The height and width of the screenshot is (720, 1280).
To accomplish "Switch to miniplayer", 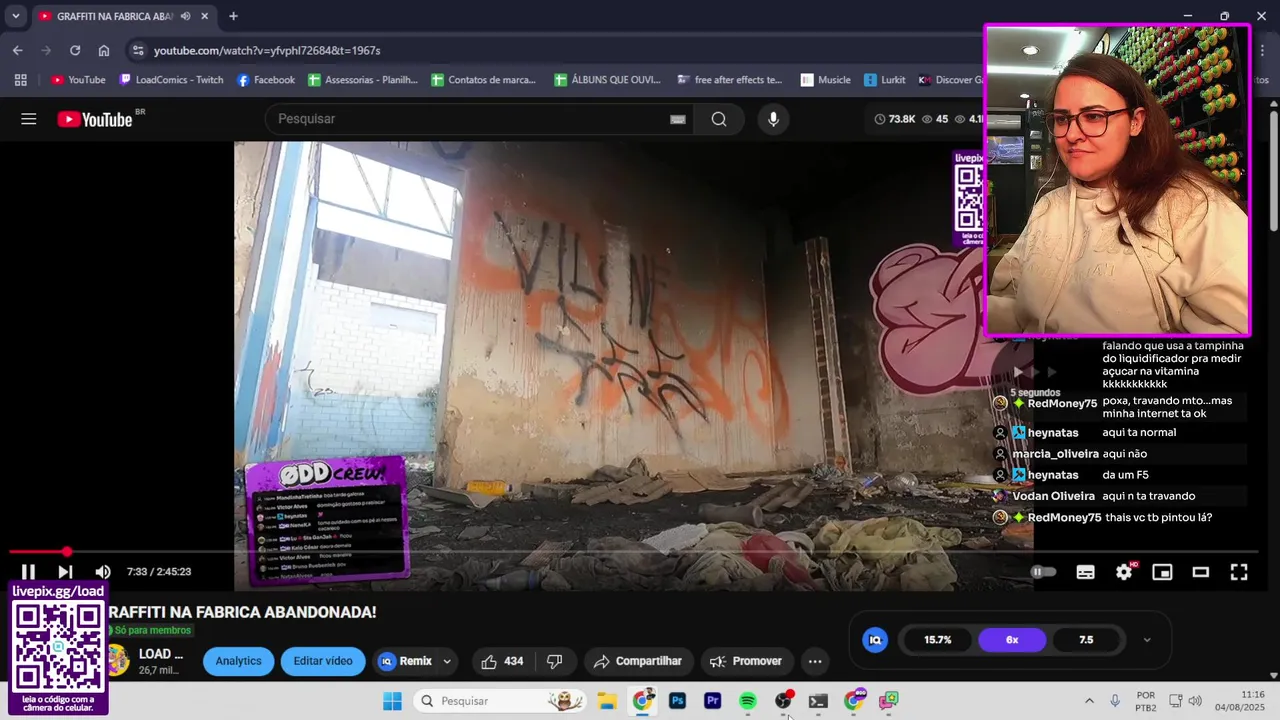I will tap(1162, 572).
